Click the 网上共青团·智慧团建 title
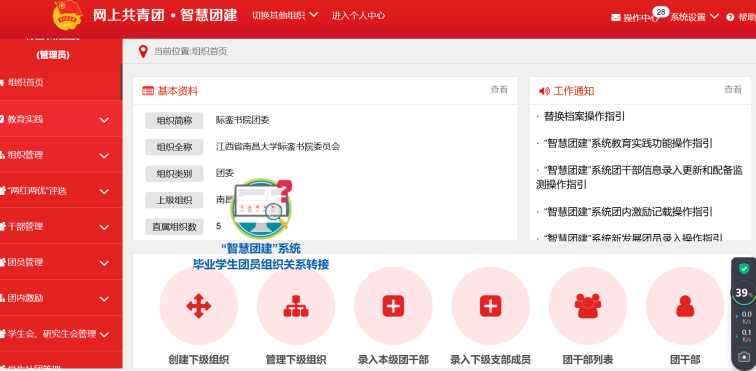Viewport: 756px width, 371px height. coord(165,15)
